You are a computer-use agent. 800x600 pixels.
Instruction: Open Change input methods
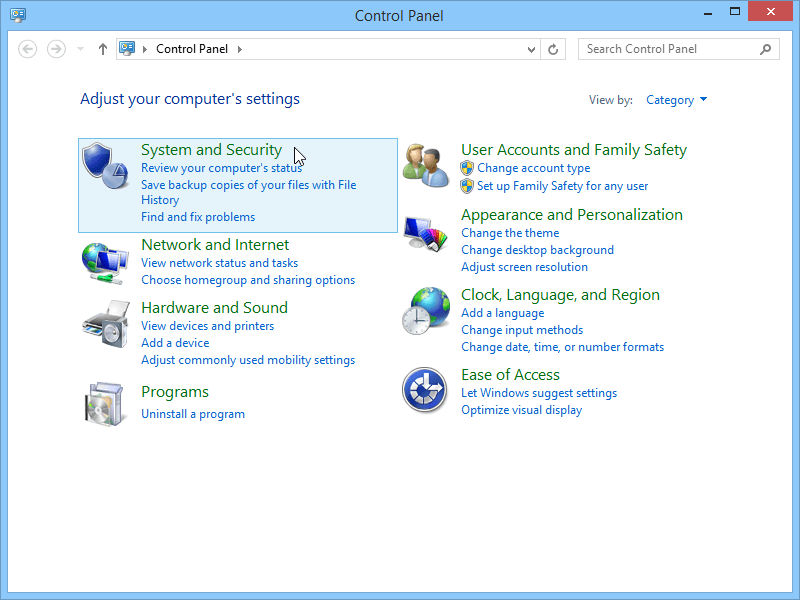522,330
